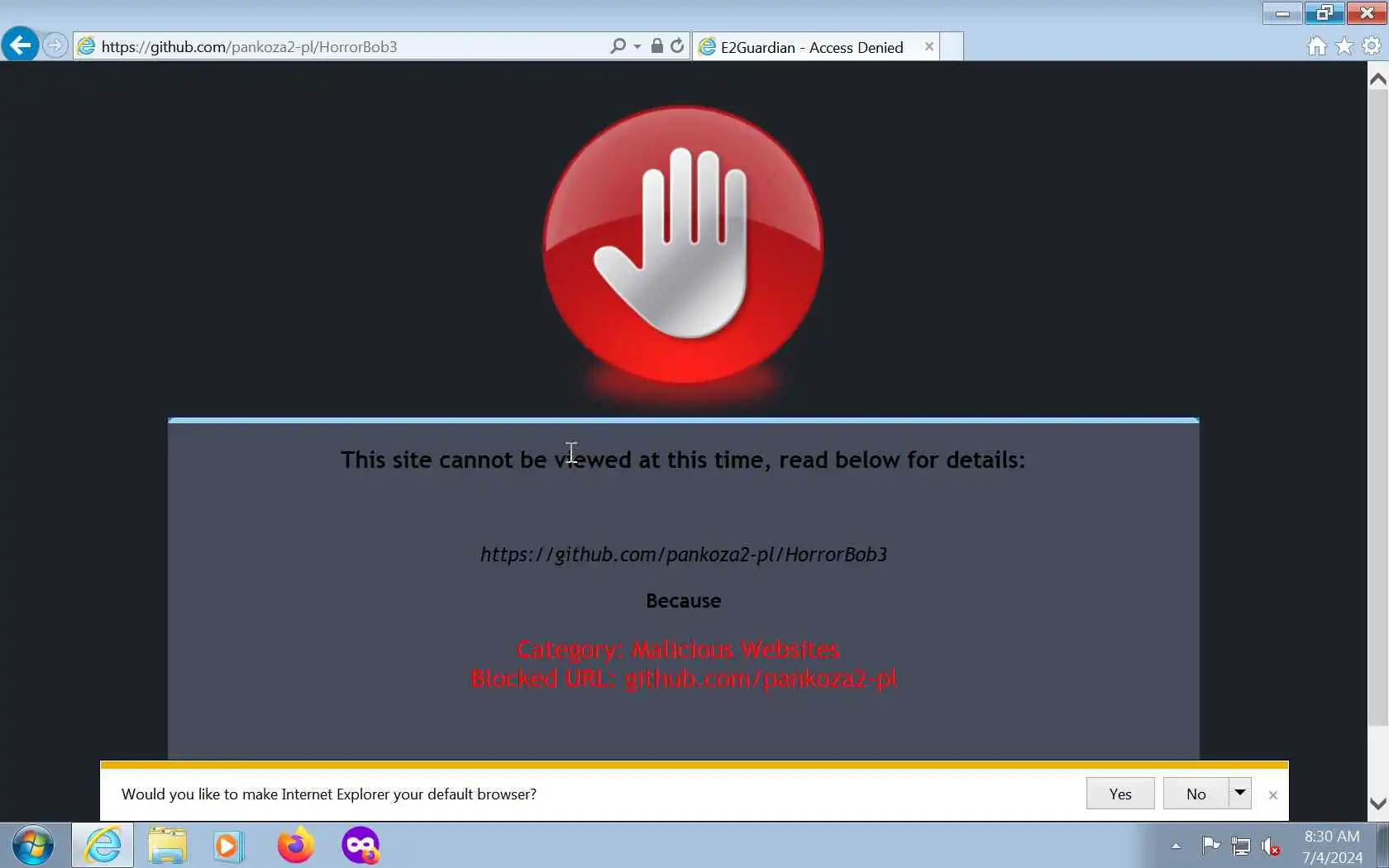This screenshot has height=868, width=1389.
Task: Click the 'Because' label text
Action: [683, 601]
